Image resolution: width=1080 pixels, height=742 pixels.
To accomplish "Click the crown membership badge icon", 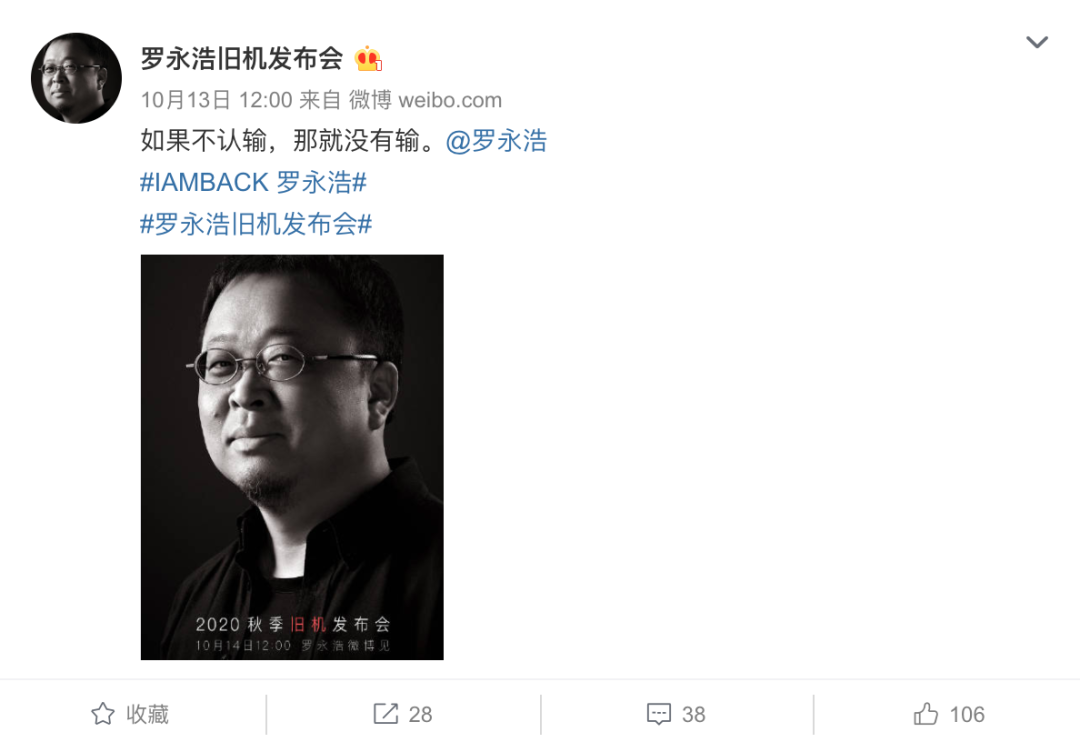I will click(x=368, y=59).
